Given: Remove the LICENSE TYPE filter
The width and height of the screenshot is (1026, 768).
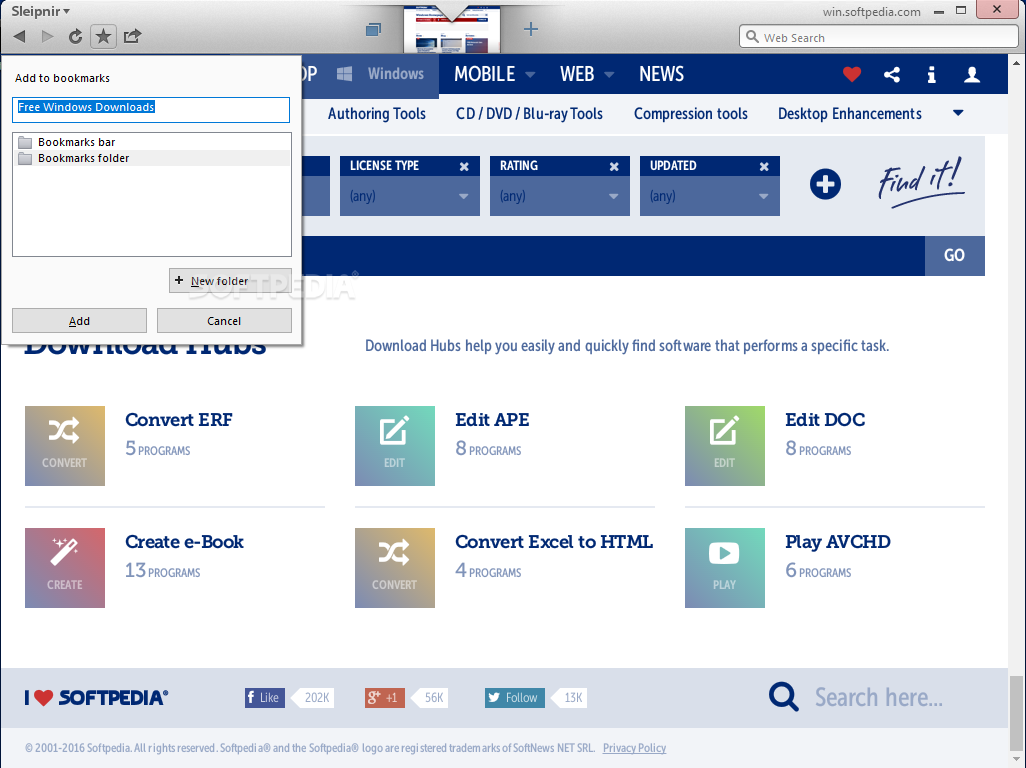Looking at the screenshot, I should (x=465, y=167).
